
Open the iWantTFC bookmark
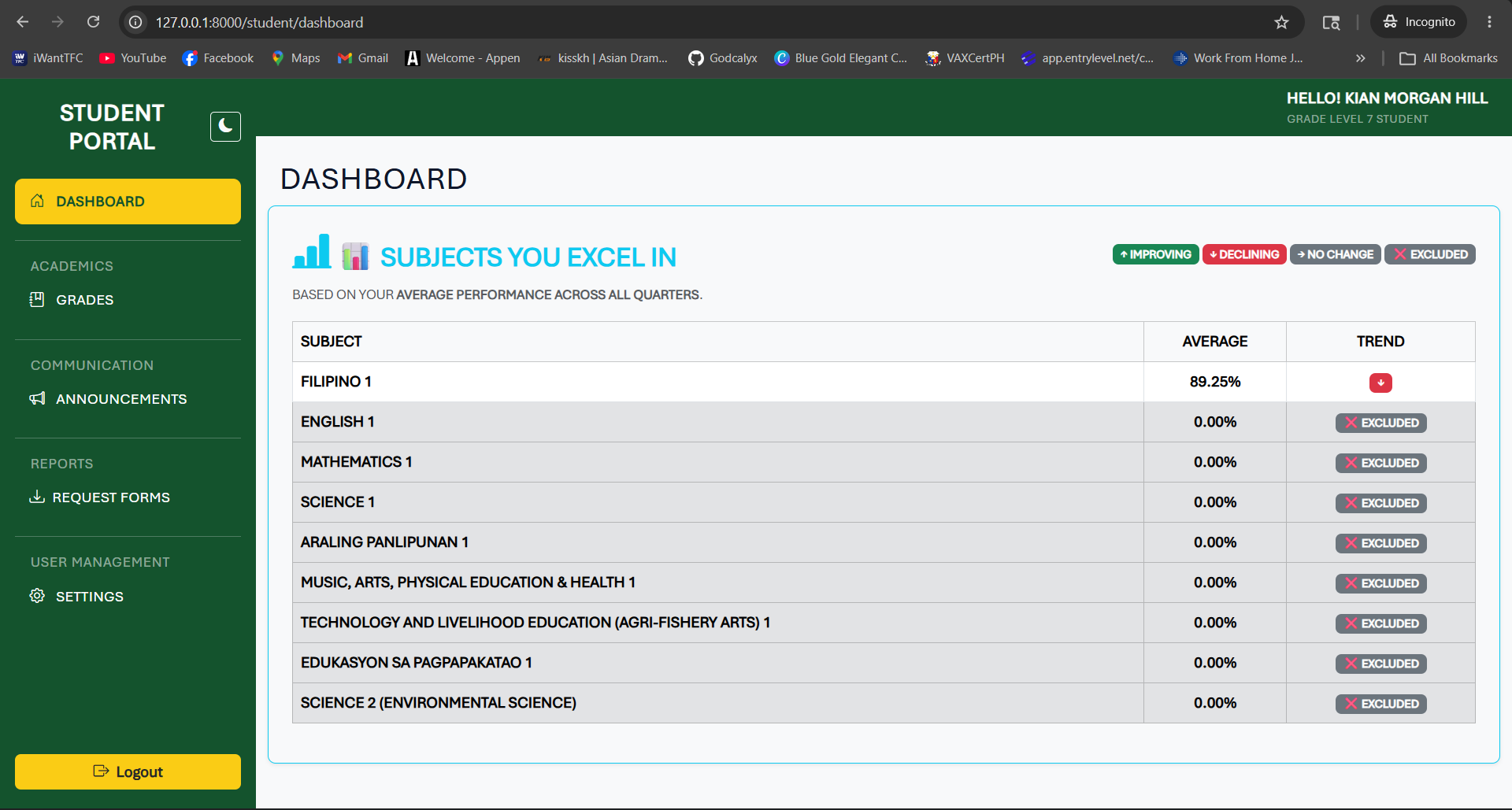pyautogui.click(x=48, y=58)
